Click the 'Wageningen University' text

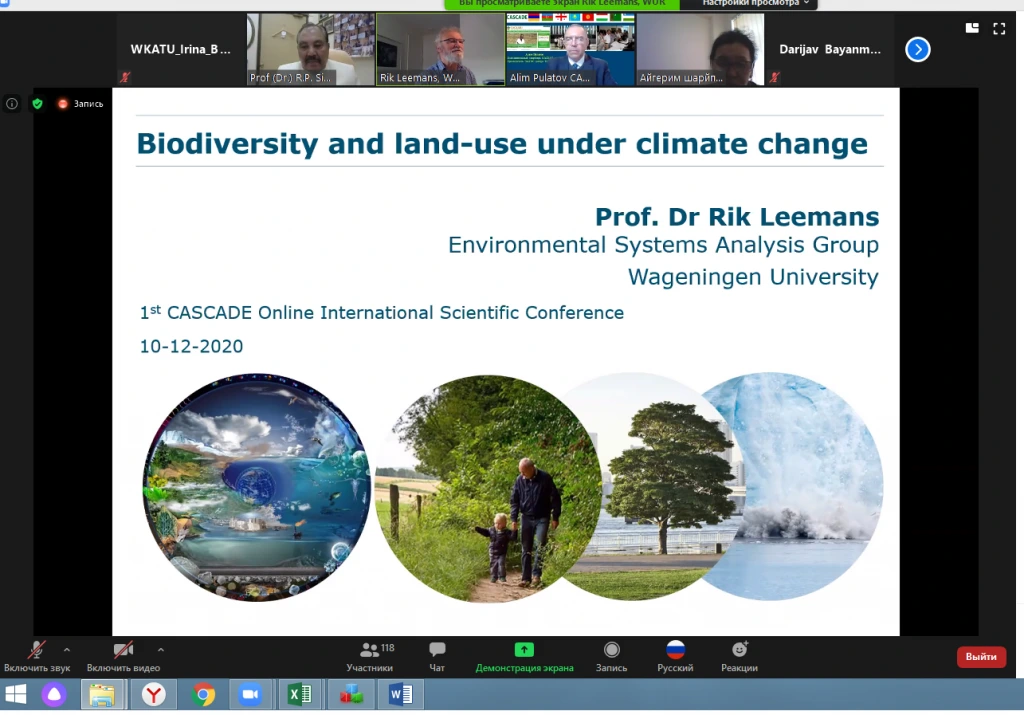753,277
